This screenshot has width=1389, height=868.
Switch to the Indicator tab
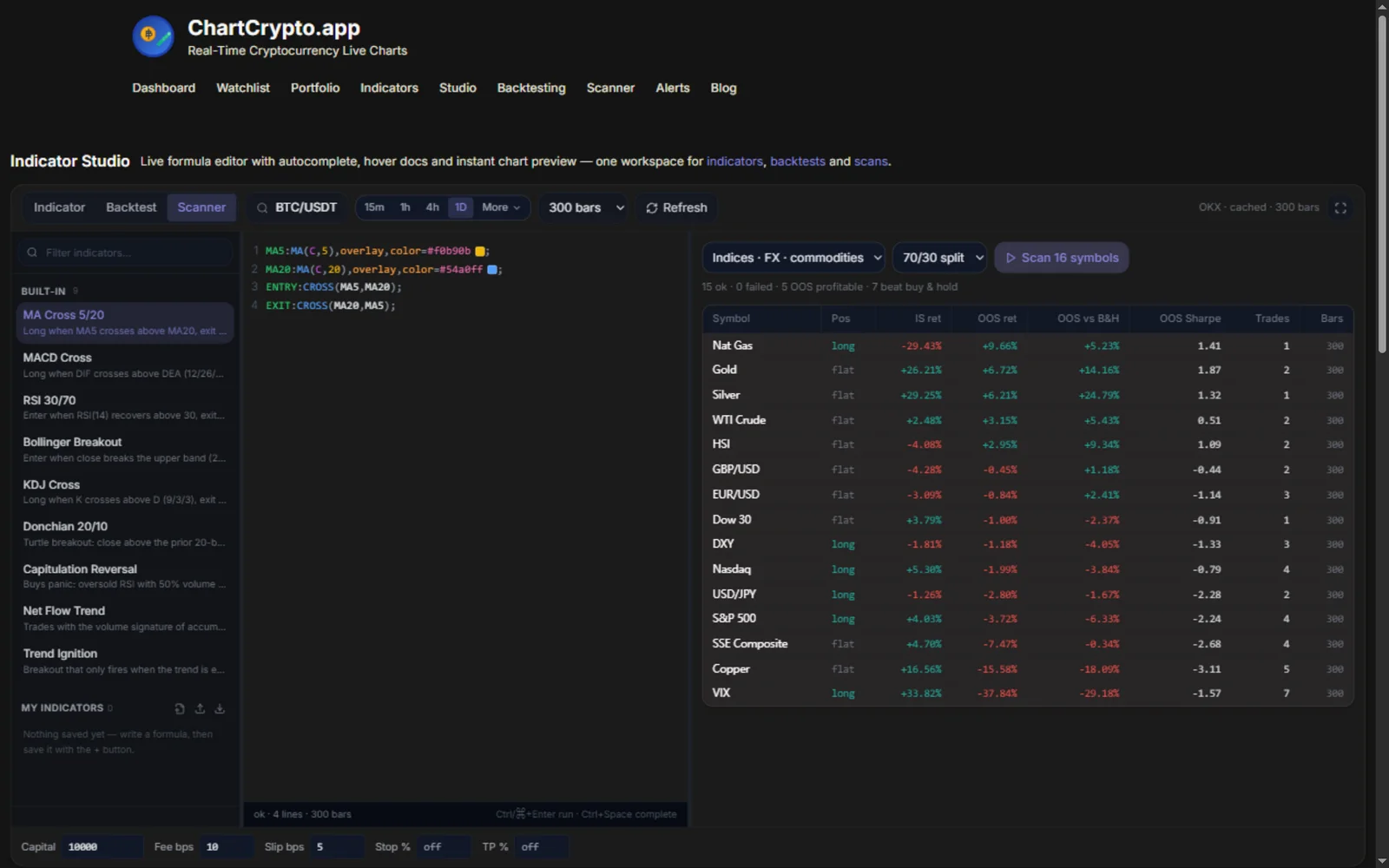pyautogui.click(x=59, y=207)
